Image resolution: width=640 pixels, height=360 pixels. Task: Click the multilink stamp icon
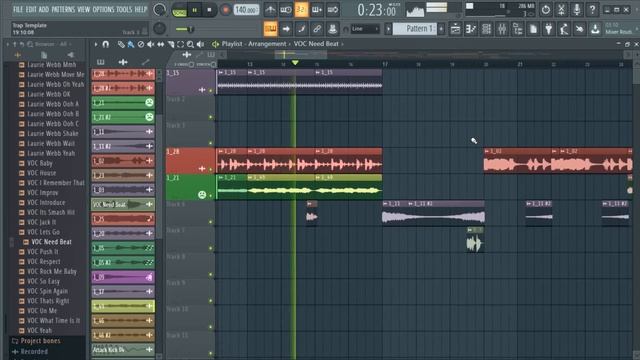point(333,29)
